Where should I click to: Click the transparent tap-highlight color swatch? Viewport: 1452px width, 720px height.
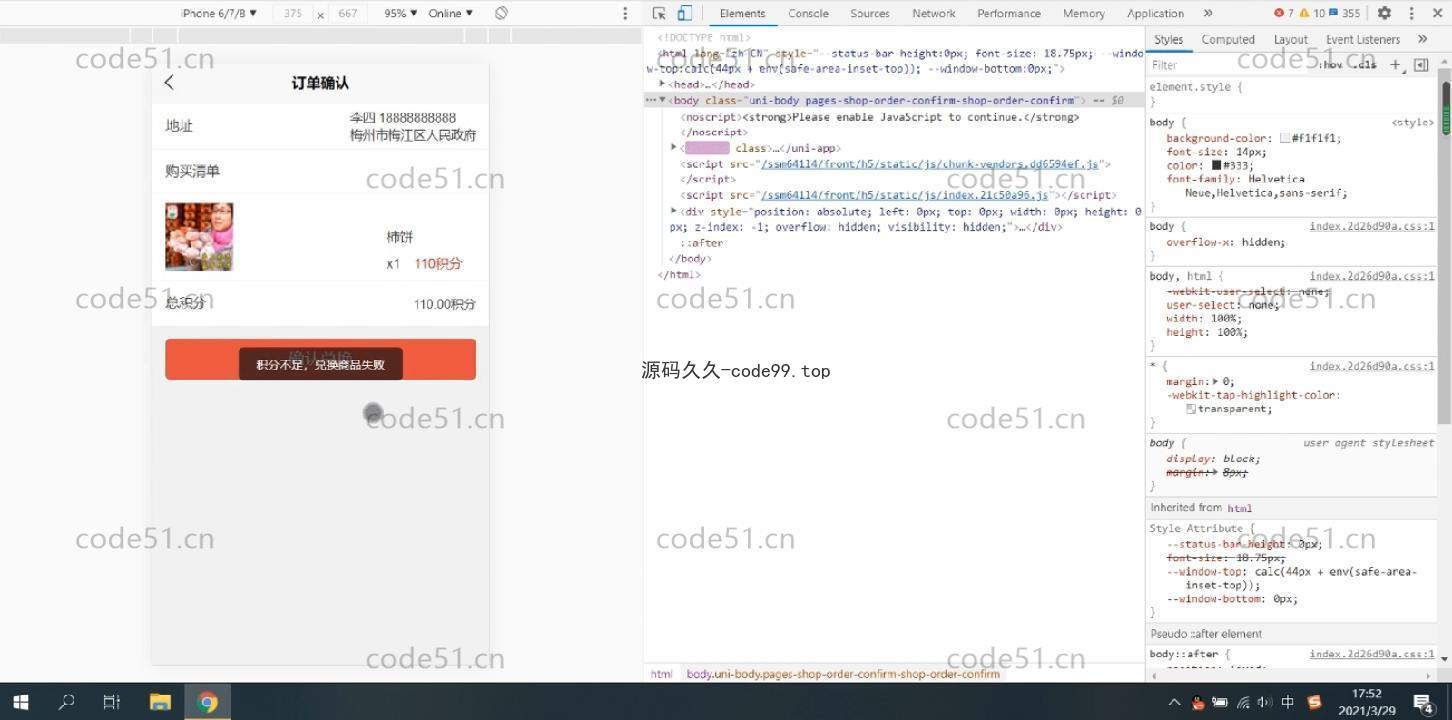point(1191,409)
